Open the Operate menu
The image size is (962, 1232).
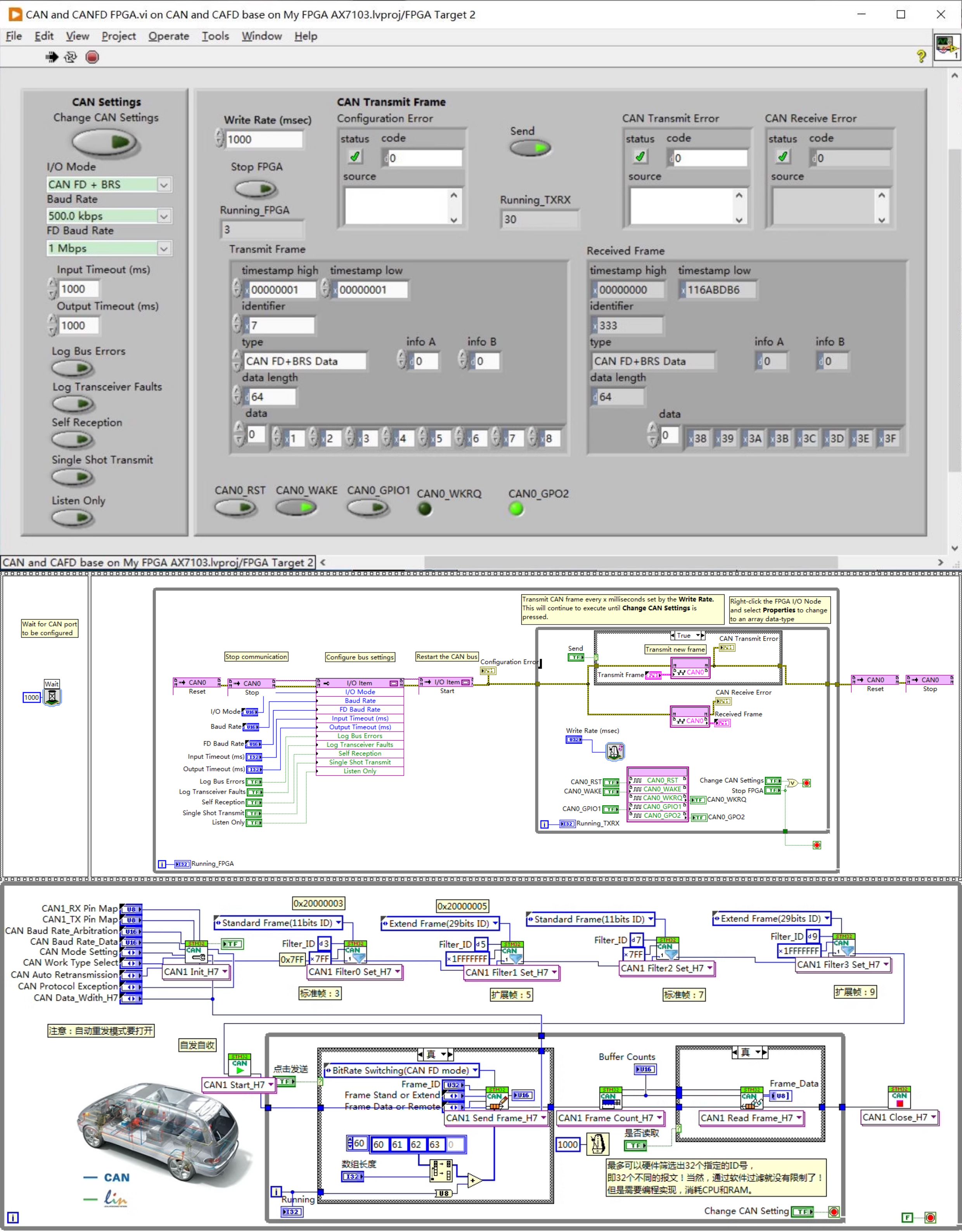[x=168, y=36]
